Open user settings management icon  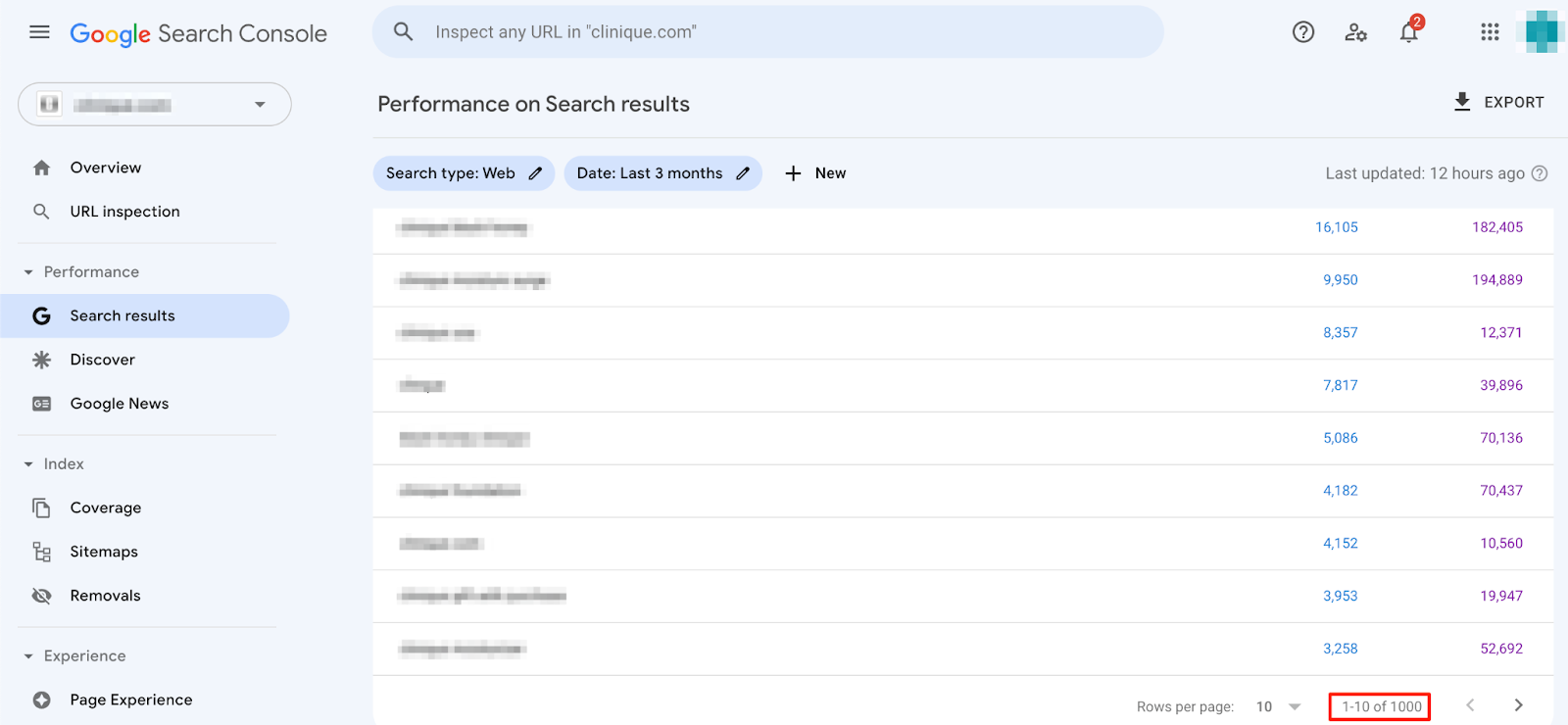(1355, 32)
